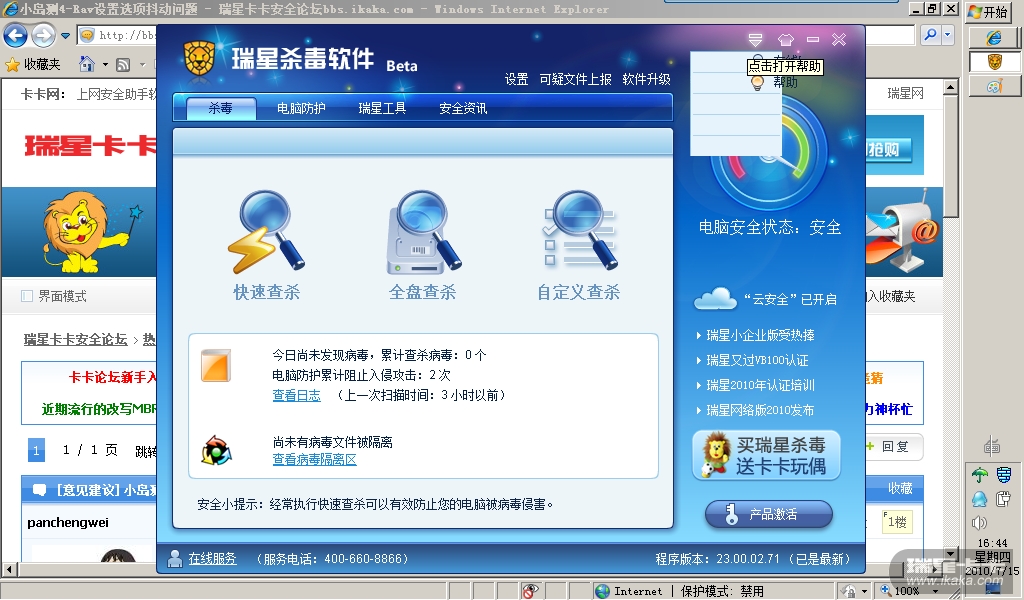1024x600 pixels.
Task: Click the Rising lion logo in title
Action: click(199, 59)
